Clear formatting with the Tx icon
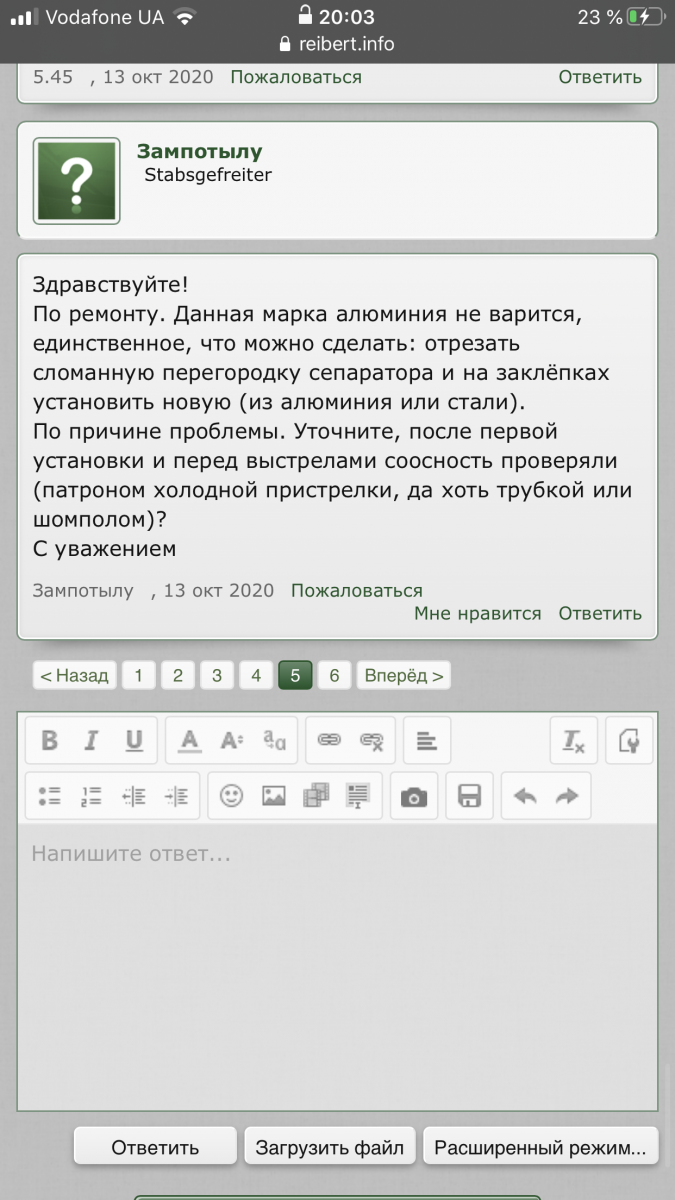 (x=574, y=741)
